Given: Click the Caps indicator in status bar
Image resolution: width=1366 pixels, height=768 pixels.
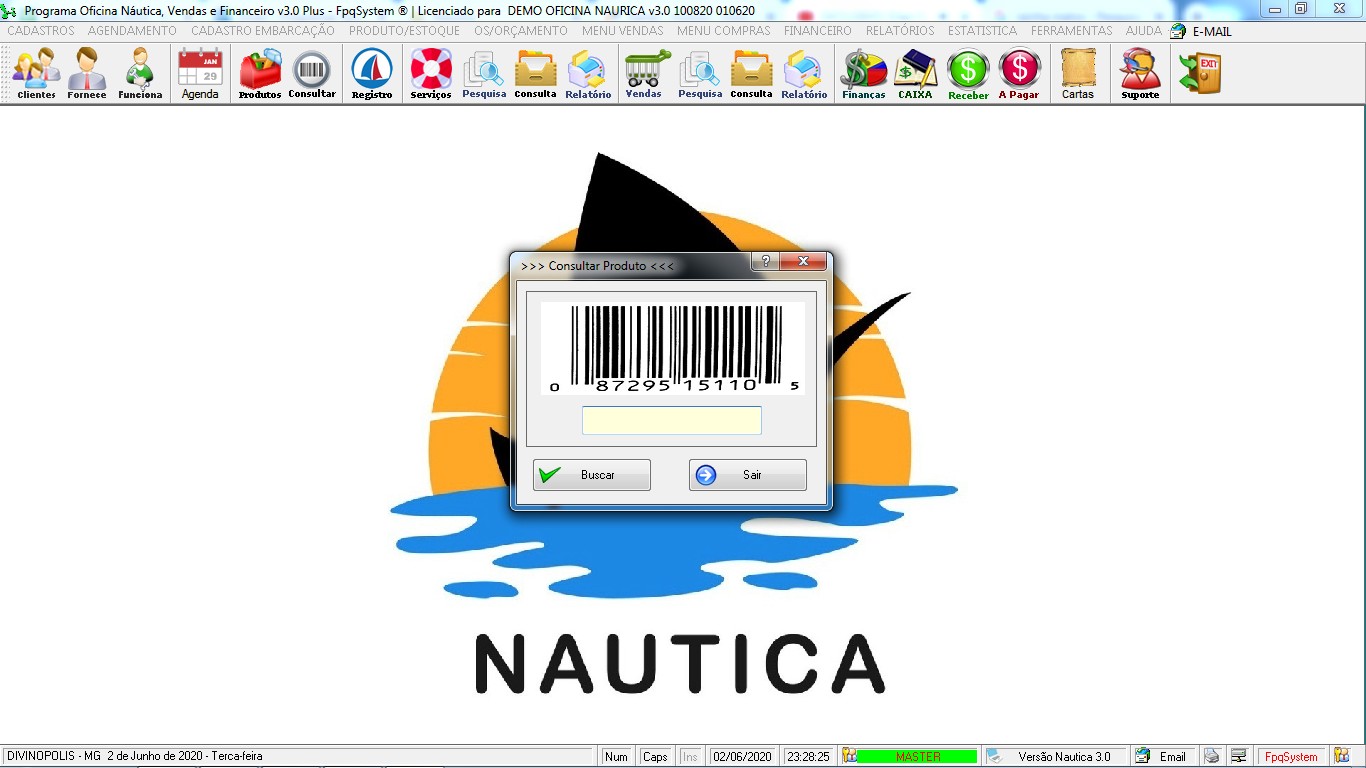Looking at the screenshot, I should pyautogui.click(x=655, y=756).
